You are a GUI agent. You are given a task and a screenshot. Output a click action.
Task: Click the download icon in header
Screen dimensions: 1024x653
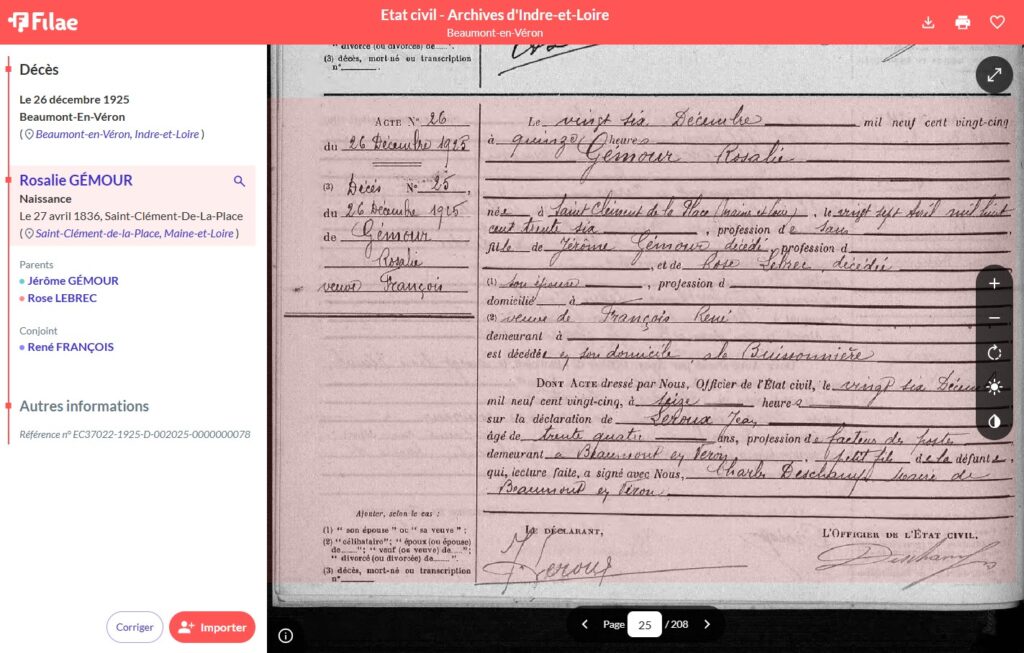click(928, 22)
